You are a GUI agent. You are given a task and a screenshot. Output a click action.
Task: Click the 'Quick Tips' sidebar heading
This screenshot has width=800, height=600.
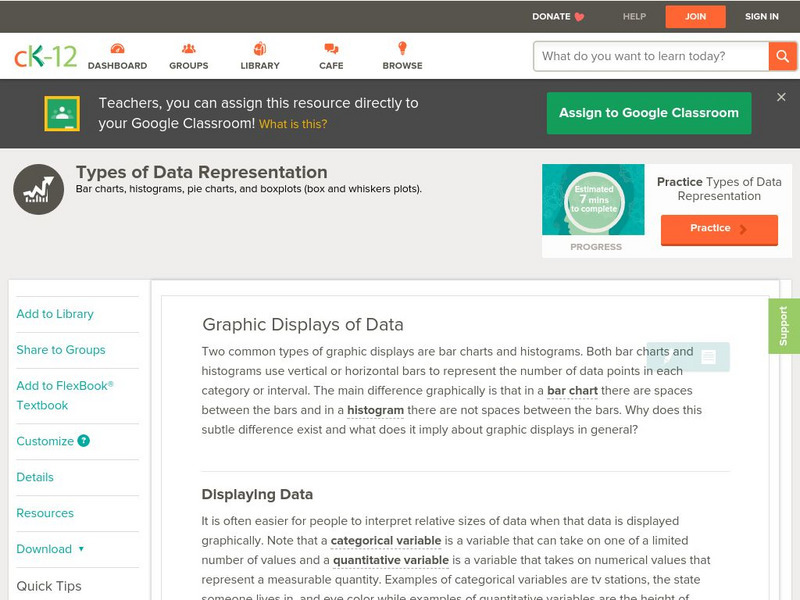(x=49, y=586)
